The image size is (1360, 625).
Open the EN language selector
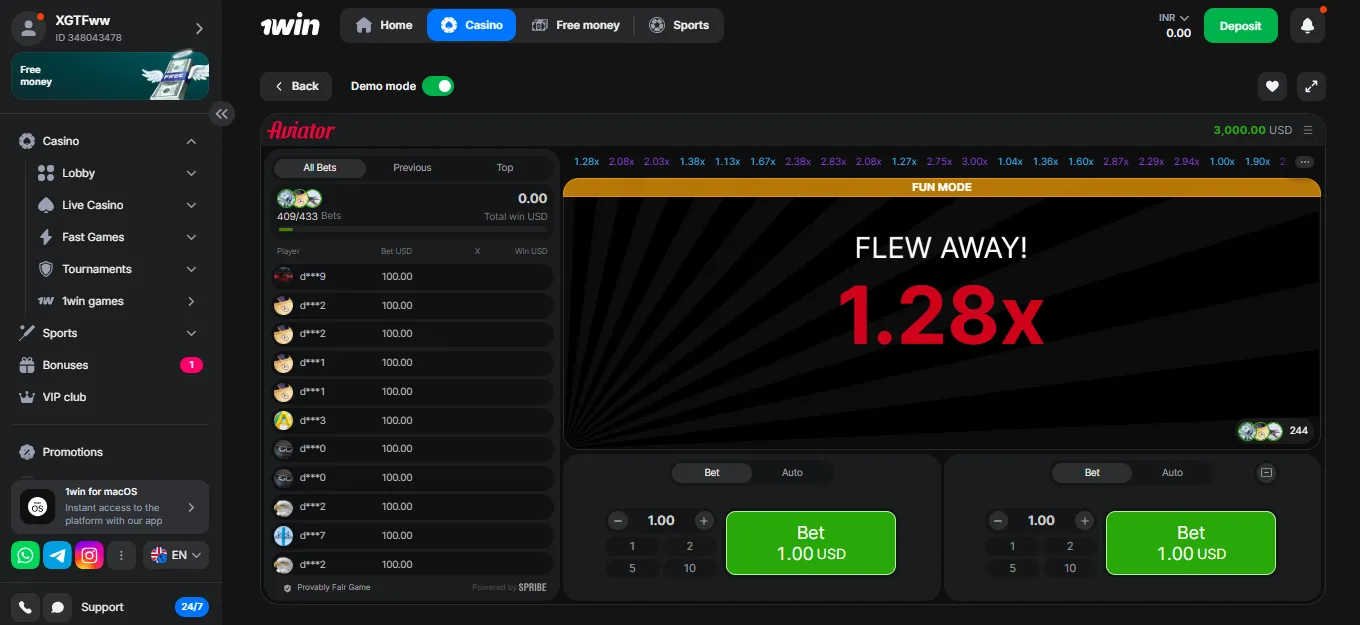pos(175,555)
